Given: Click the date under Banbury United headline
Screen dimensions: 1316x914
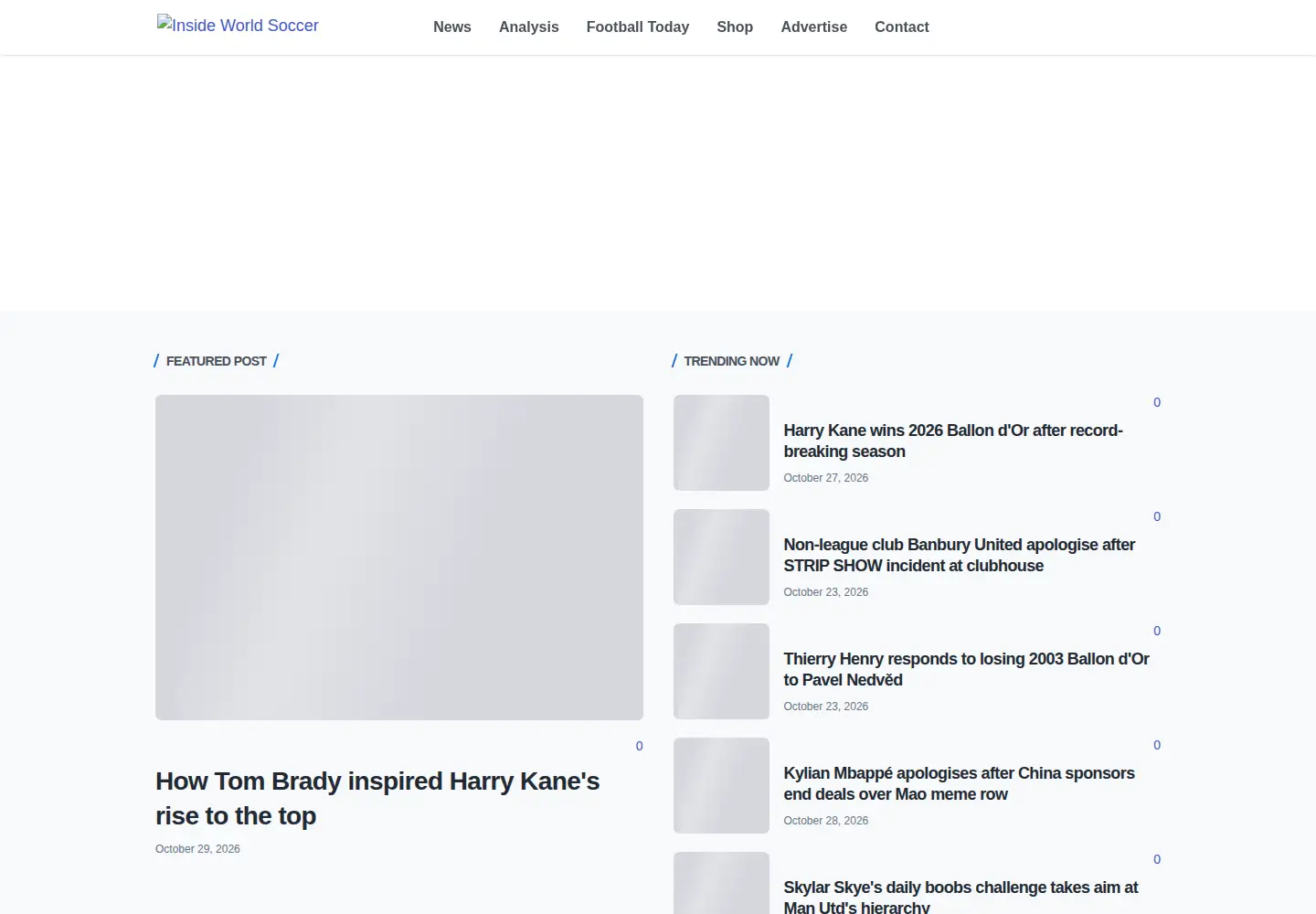Looking at the screenshot, I should [826, 592].
